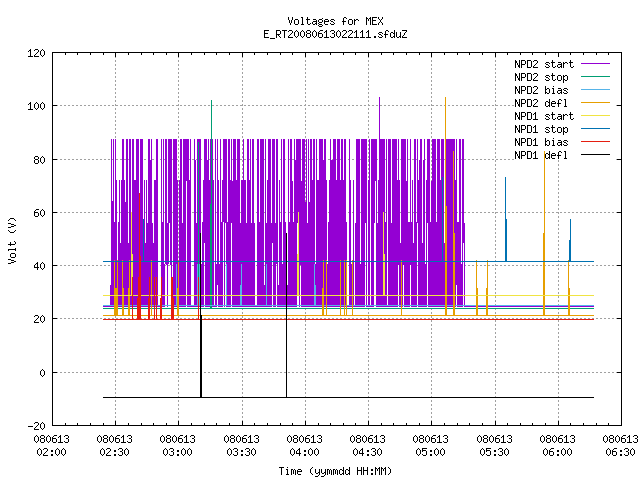Click the 'Volt (V)' y-axis label
This screenshot has height=480, width=640.
(13, 240)
